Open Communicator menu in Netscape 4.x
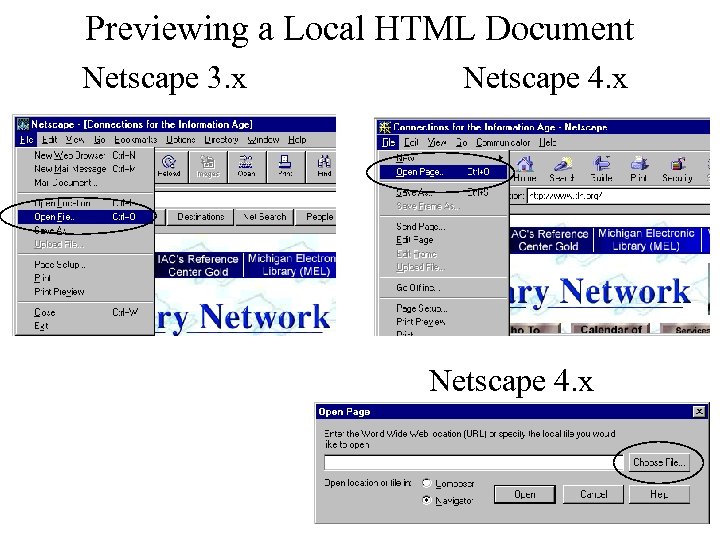The image size is (720, 540). (503, 142)
